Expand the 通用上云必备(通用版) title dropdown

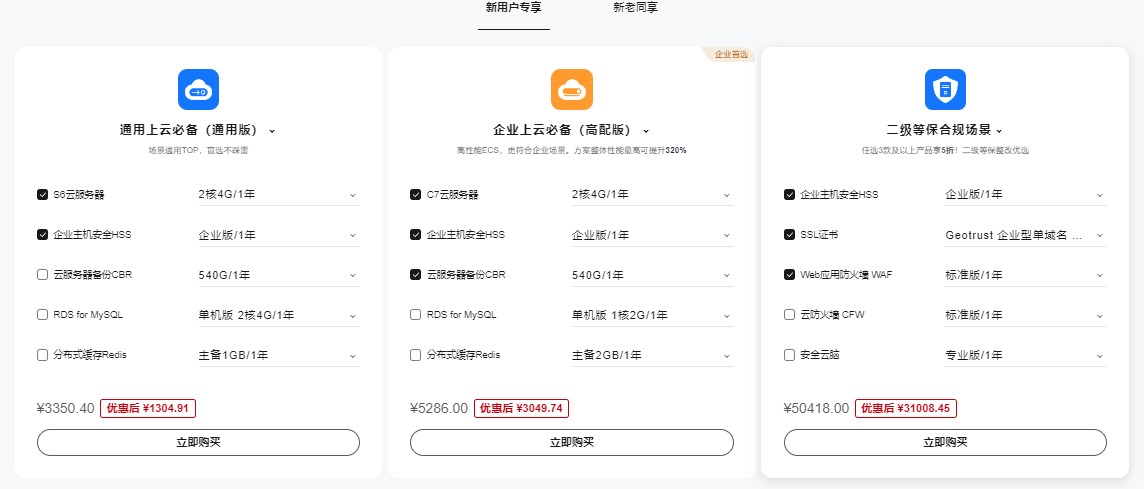(272, 131)
